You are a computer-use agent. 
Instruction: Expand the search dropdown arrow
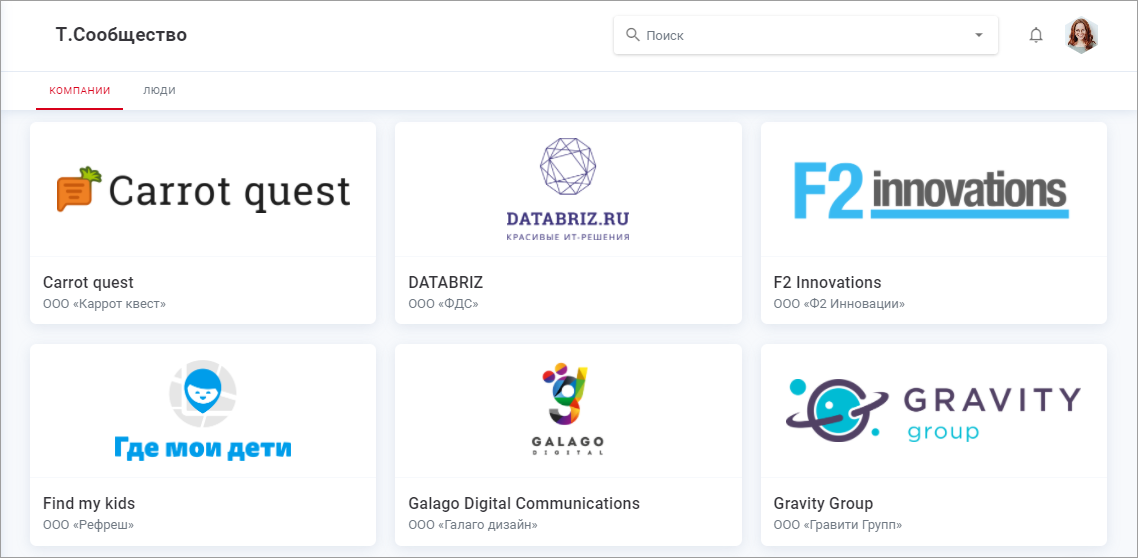(x=978, y=35)
